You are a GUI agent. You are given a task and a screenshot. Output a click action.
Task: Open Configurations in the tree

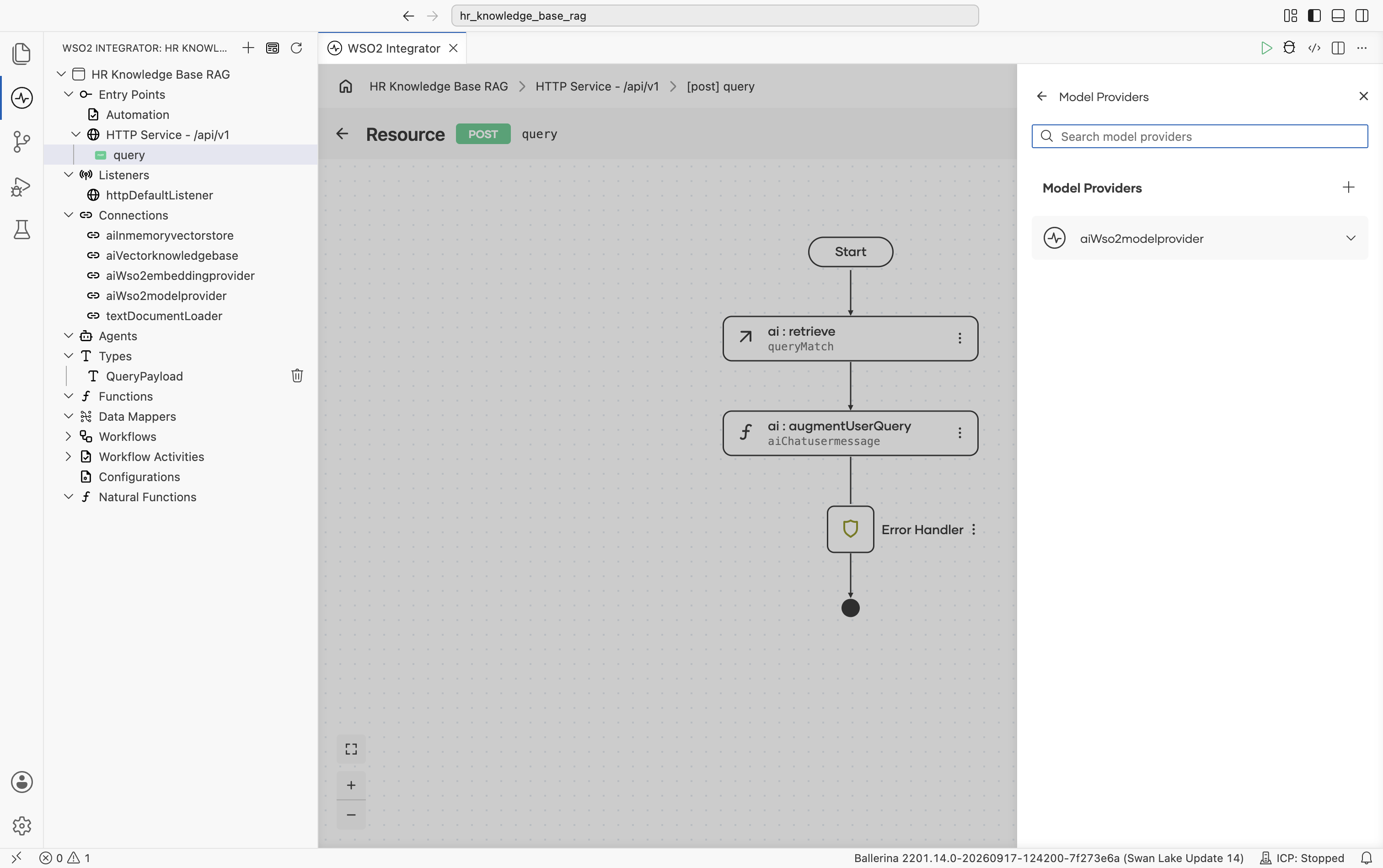(139, 477)
